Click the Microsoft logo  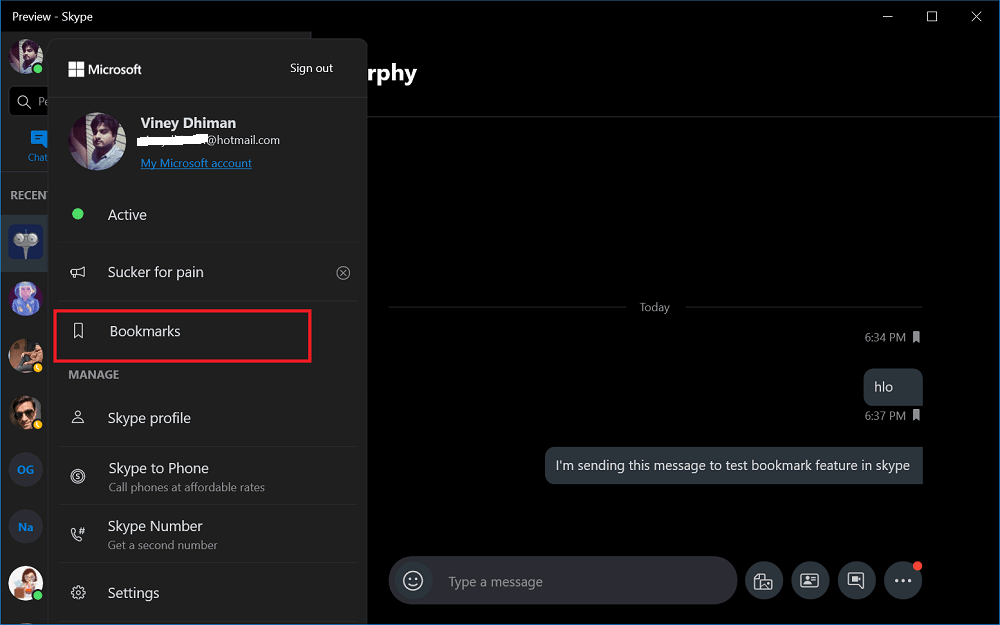pyautogui.click(x=105, y=69)
